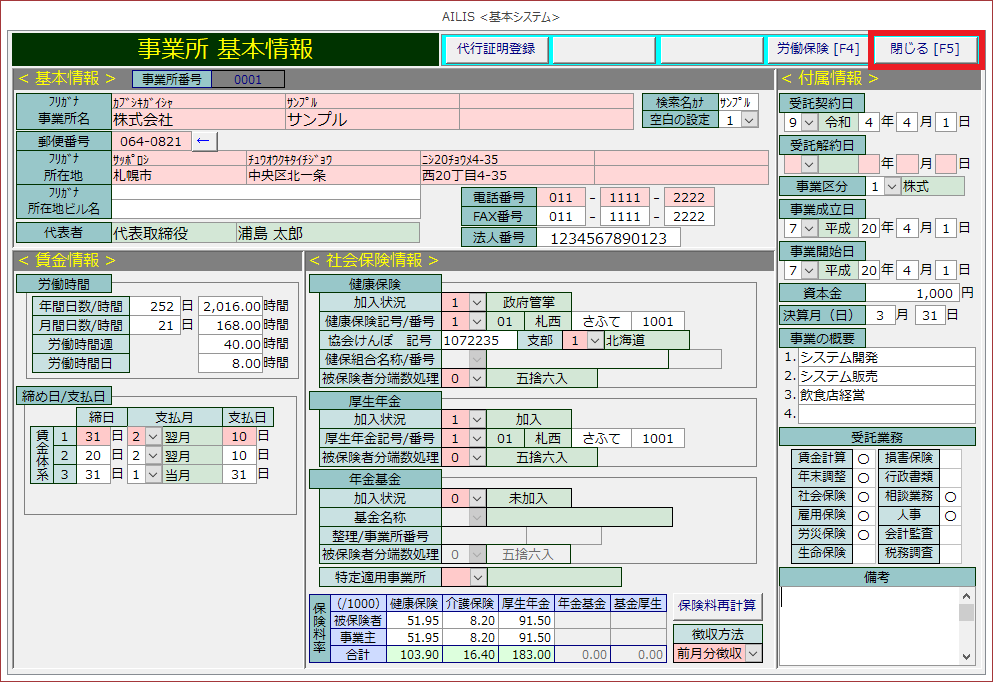Expand the 事業区分 dropdown
This screenshot has height=682, width=993.
[x=892, y=186]
